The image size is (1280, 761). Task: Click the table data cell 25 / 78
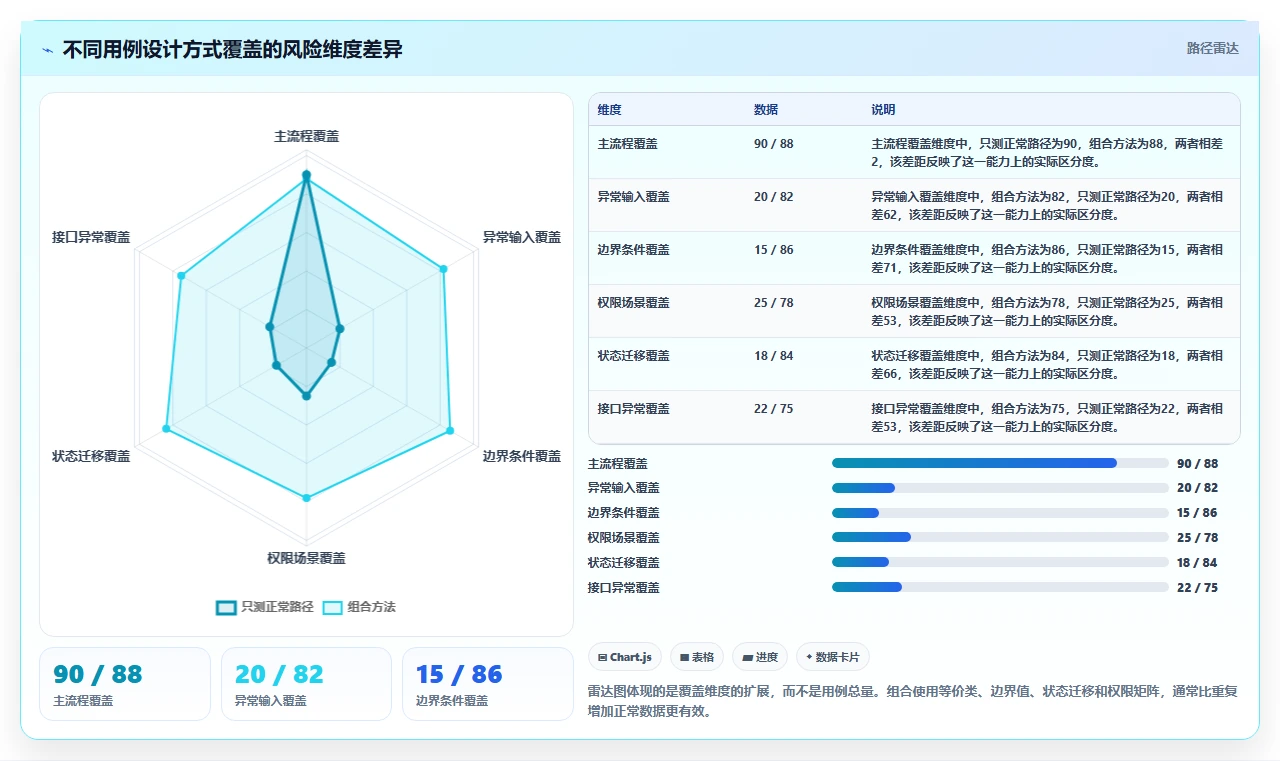pos(774,303)
